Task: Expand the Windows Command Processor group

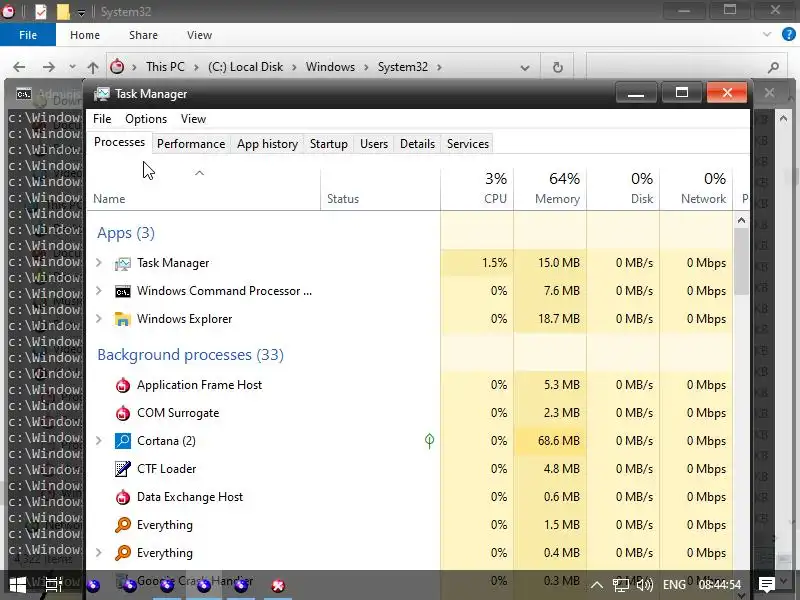Action: pos(99,291)
